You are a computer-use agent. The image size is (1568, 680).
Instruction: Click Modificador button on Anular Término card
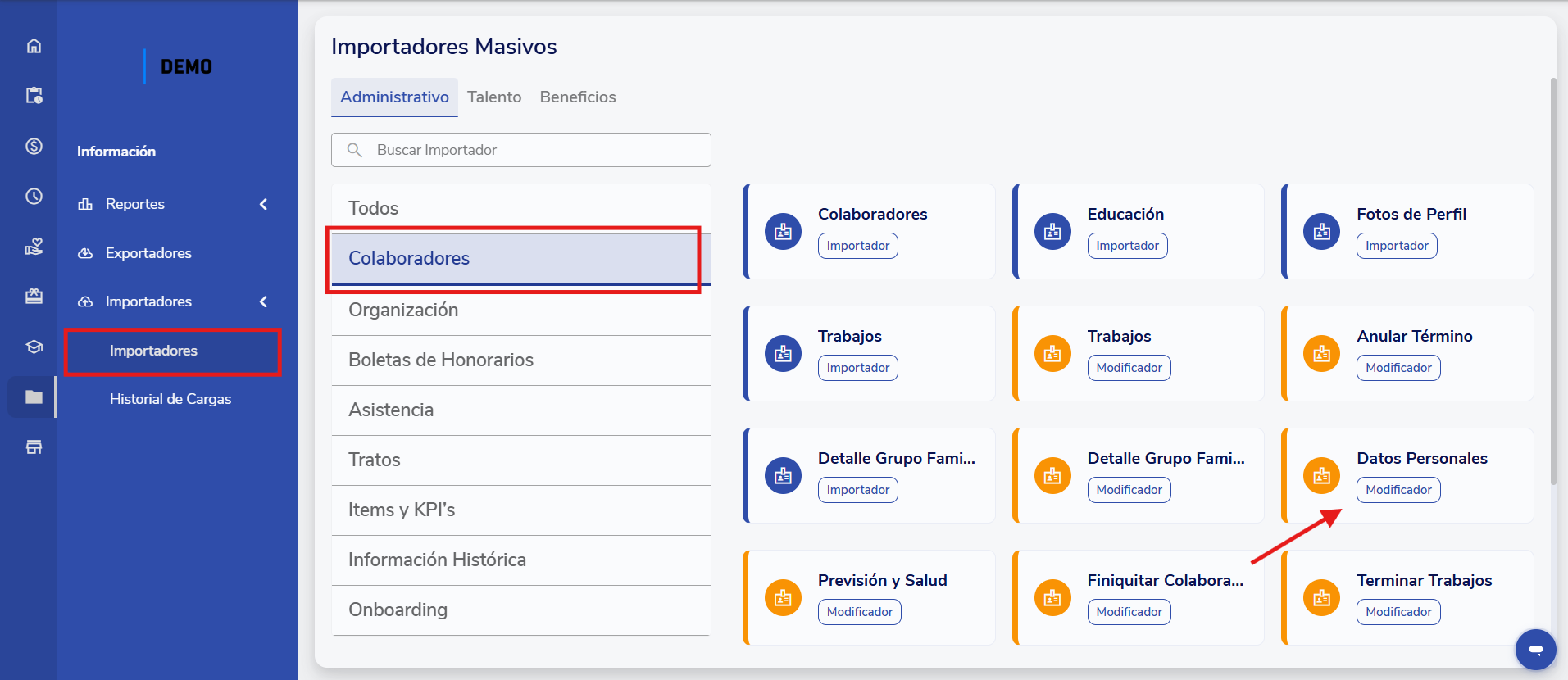tap(1398, 368)
